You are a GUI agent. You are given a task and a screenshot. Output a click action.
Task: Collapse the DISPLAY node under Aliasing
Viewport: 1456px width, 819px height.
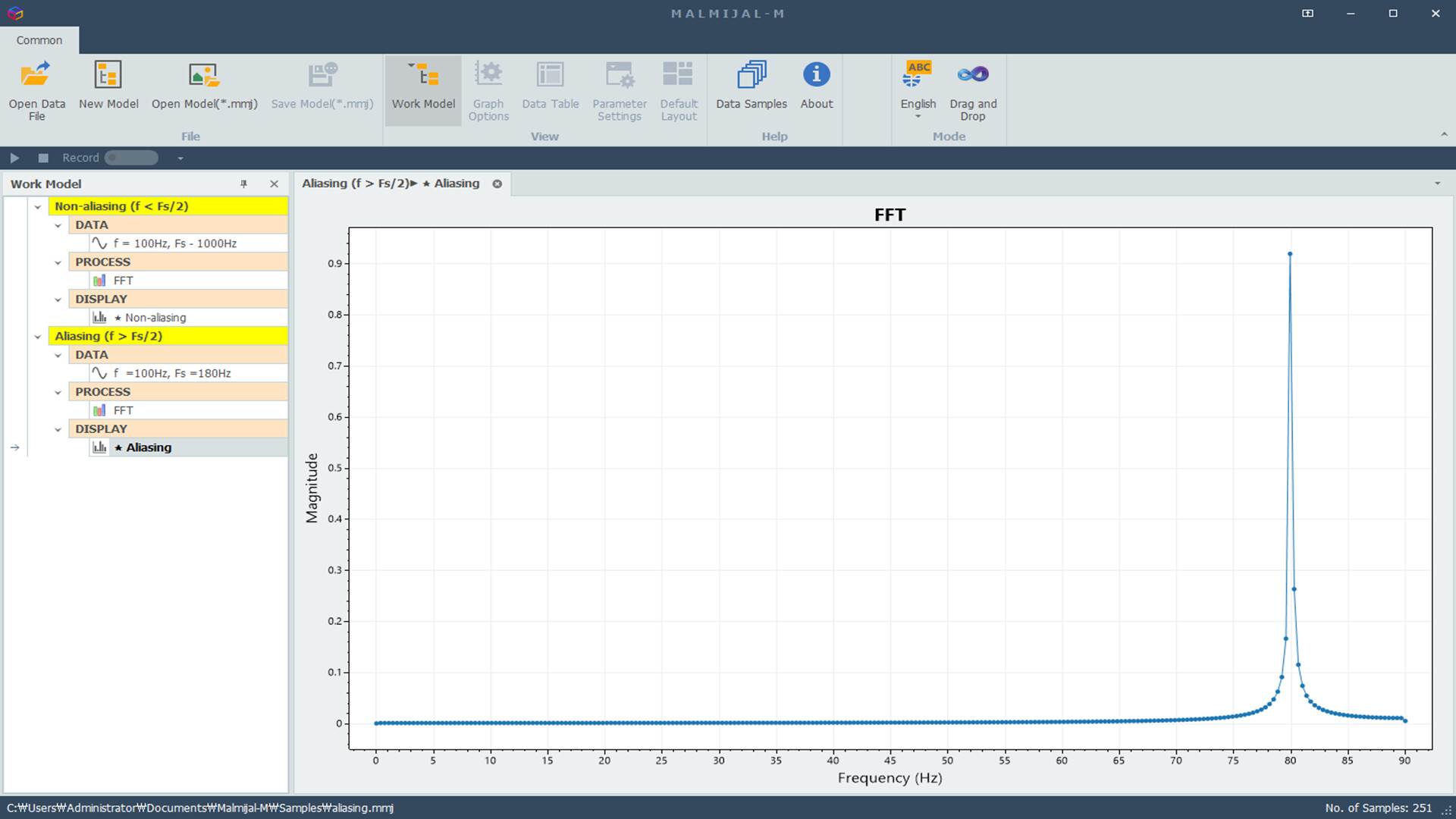click(58, 429)
